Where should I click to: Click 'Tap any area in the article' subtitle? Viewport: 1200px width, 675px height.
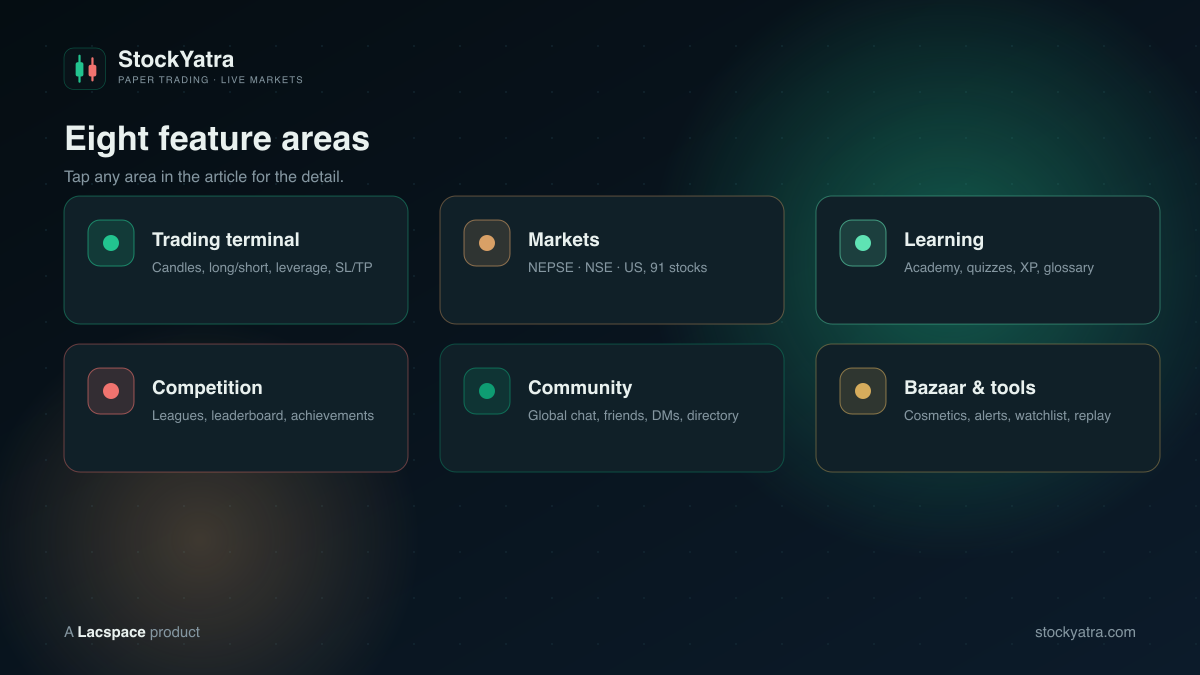tap(204, 177)
